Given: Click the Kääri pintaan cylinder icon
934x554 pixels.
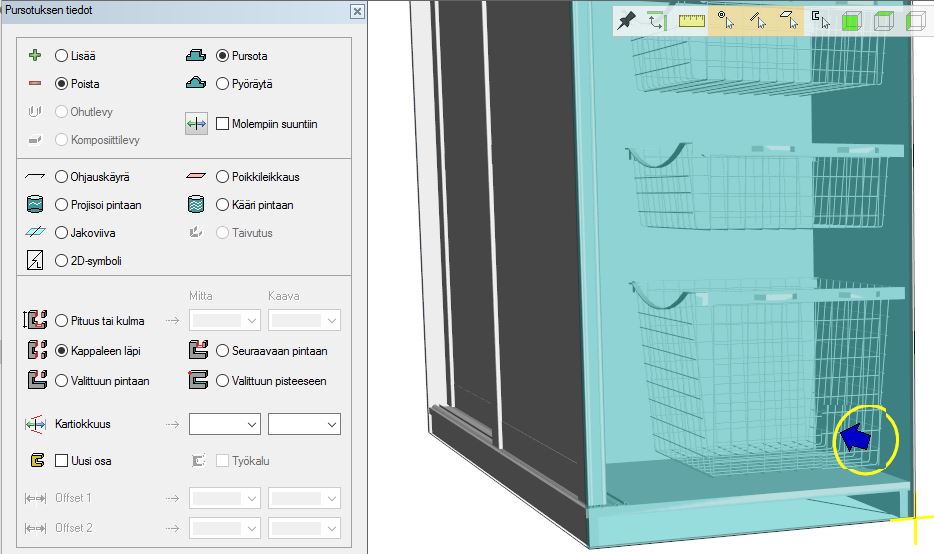Looking at the screenshot, I should 196,204.
